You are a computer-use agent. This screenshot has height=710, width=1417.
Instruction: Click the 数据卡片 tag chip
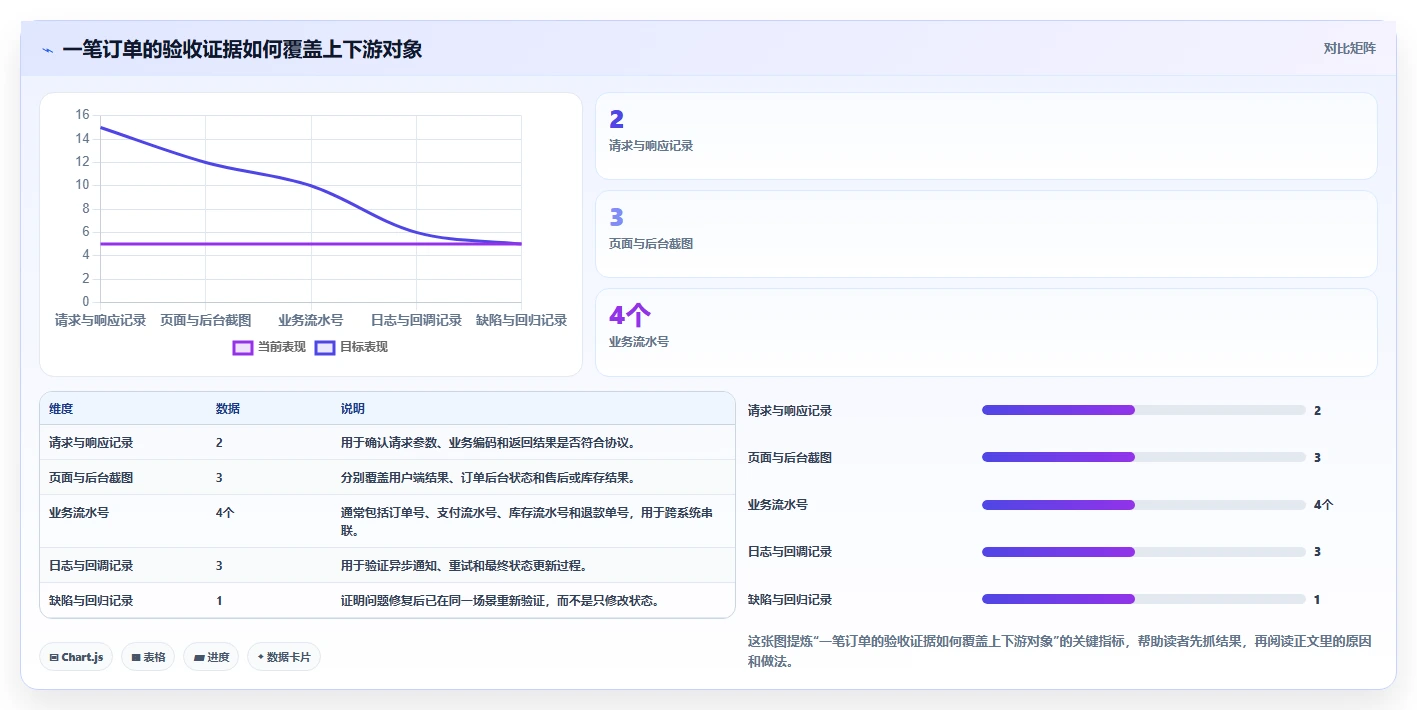284,657
